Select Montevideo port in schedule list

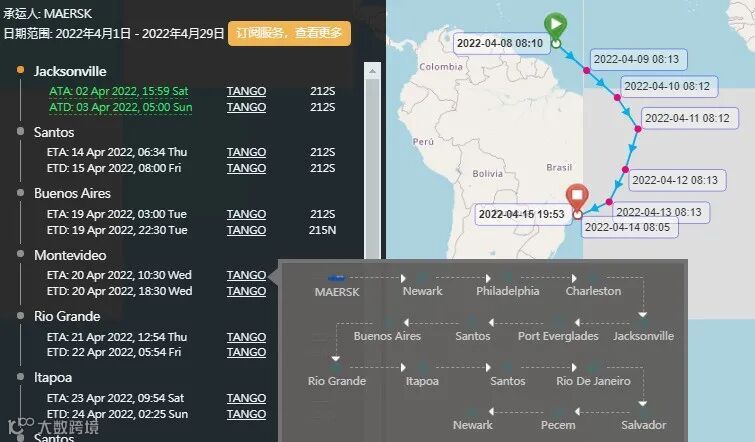coord(70,255)
